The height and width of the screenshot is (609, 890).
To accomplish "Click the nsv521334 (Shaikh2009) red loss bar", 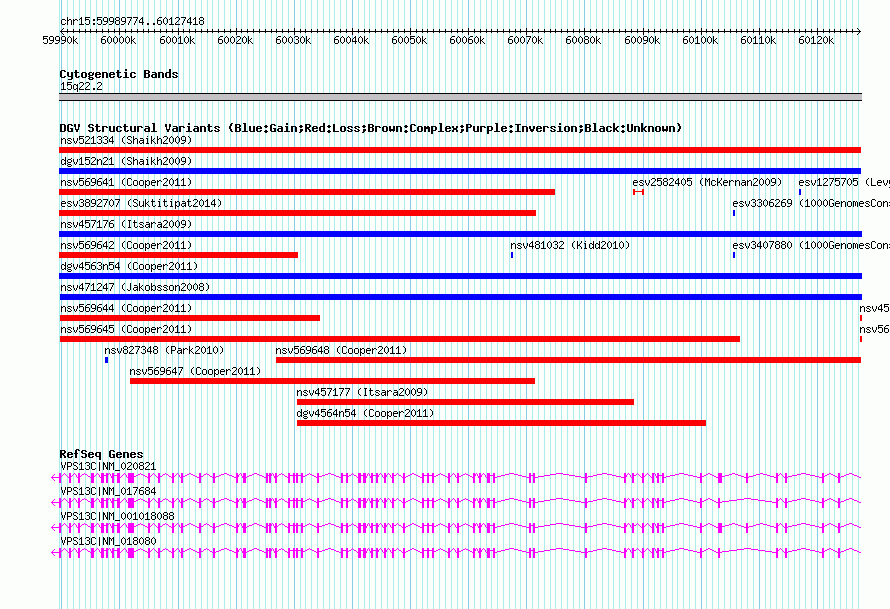I will [x=460, y=150].
